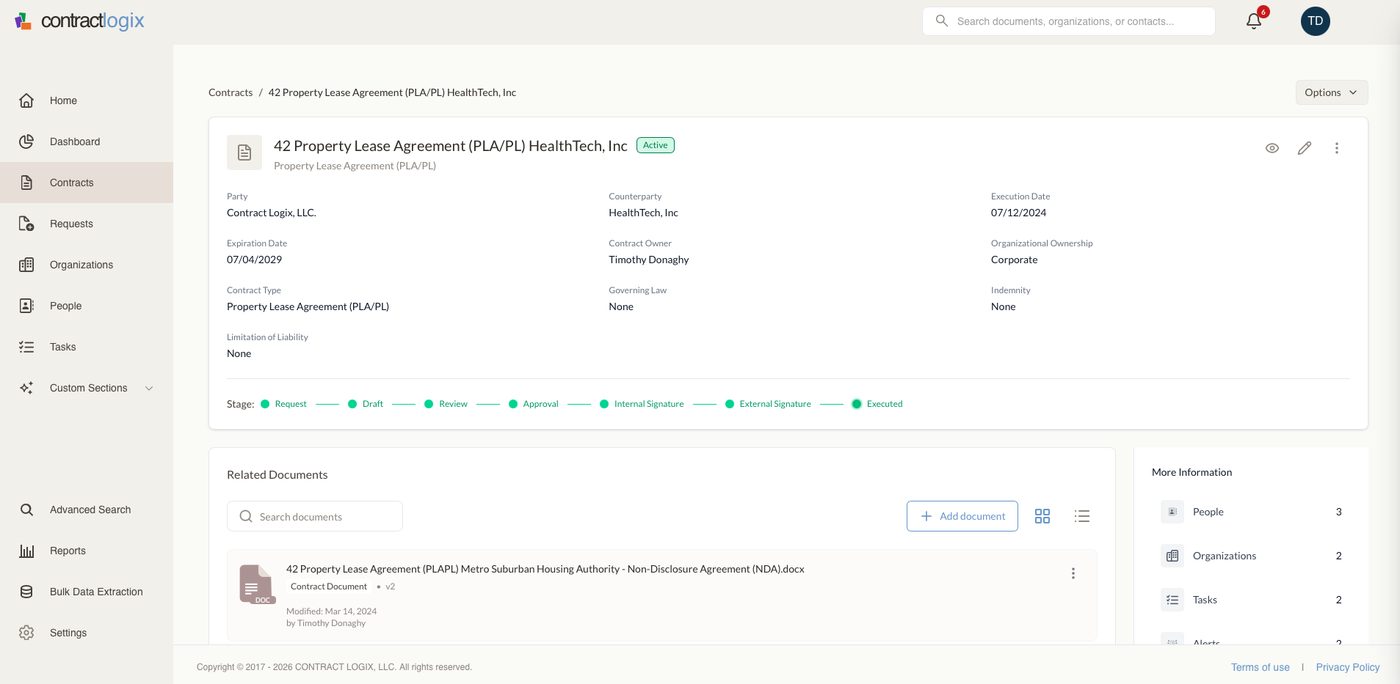Click the Expiration Date value 07/04/2029
1400x684 pixels.
[254, 260]
